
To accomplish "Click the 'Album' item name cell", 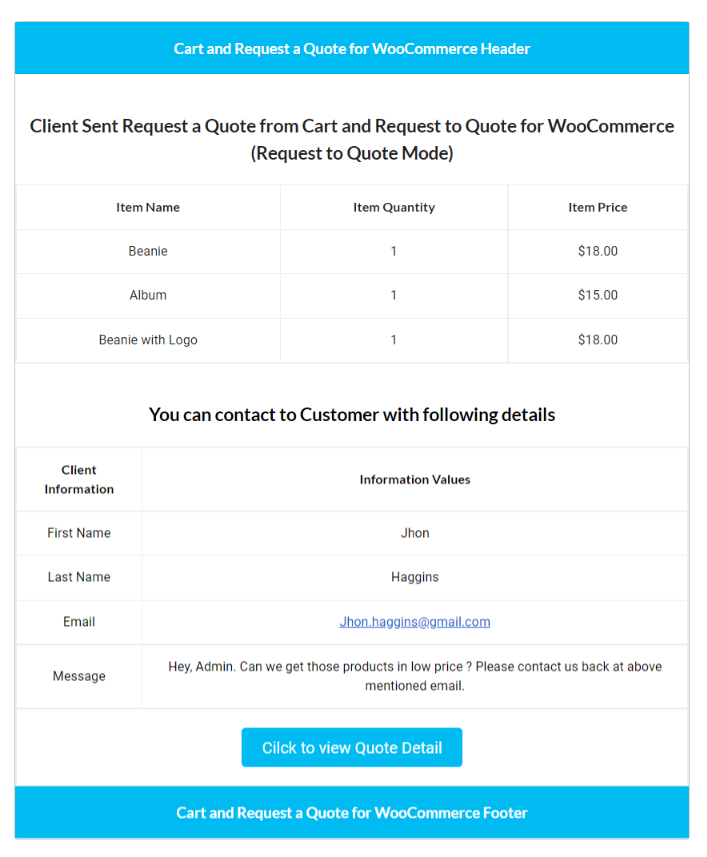I will coord(148,296).
